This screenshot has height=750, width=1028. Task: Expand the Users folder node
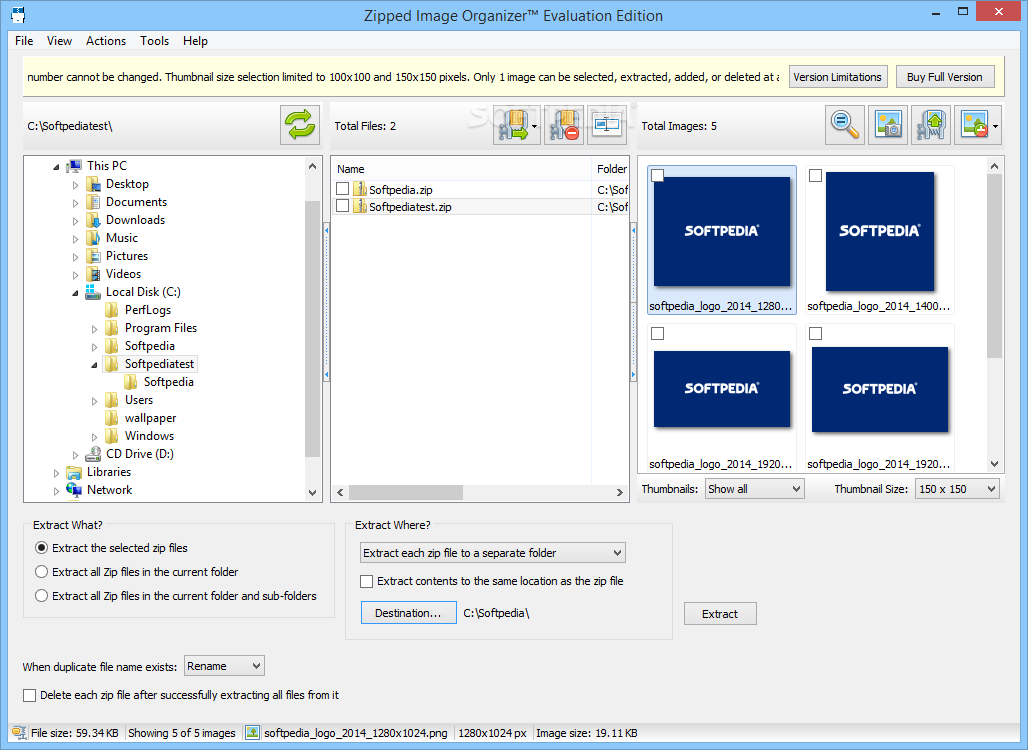point(94,401)
